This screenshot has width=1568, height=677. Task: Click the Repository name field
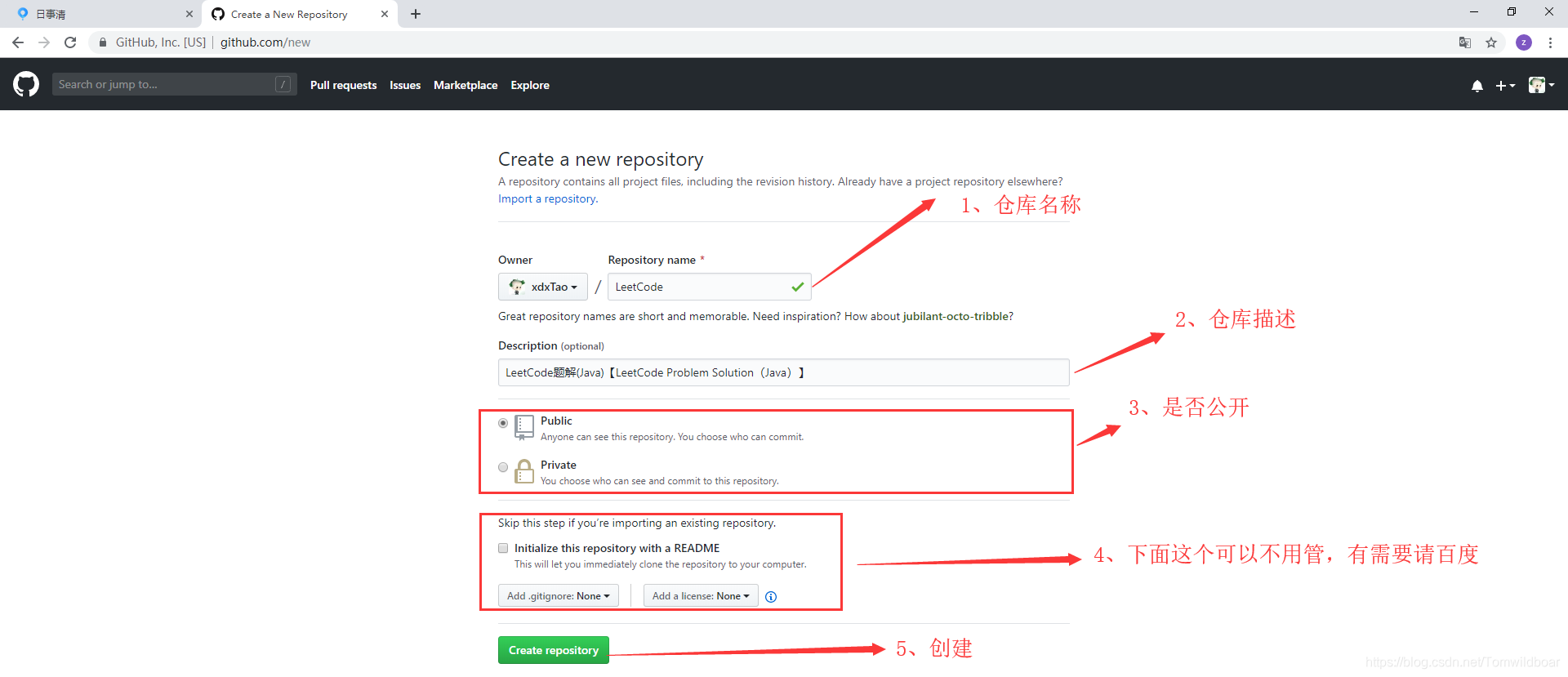(x=710, y=287)
